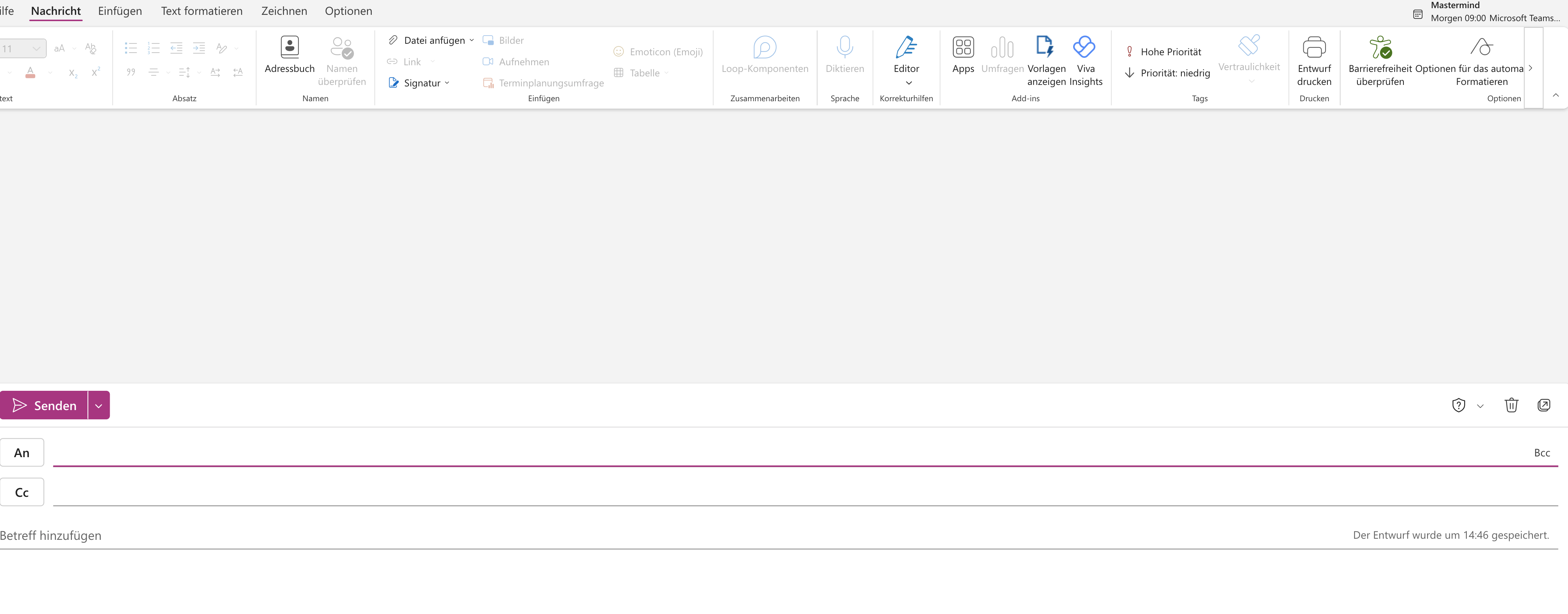Toggle Priorität: niedrig

click(x=1167, y=73)
